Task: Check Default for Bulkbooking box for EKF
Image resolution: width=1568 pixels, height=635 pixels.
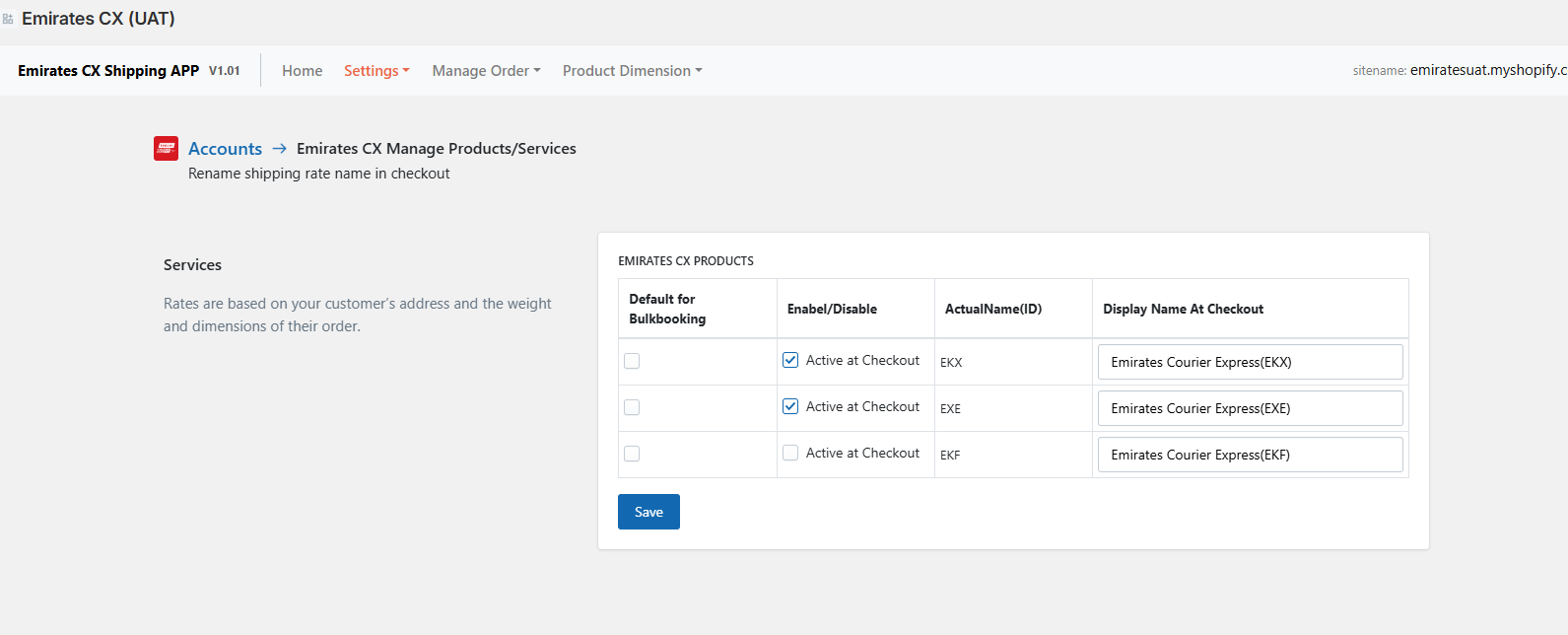Action: (x=632, y=454)
